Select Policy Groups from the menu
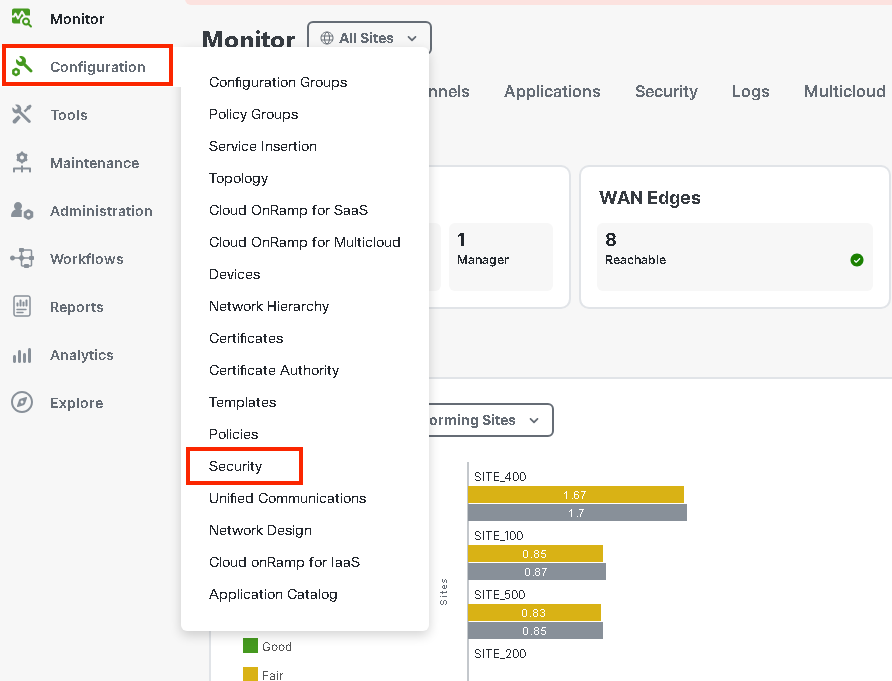 pyautogui.click(x=253, y=114)
